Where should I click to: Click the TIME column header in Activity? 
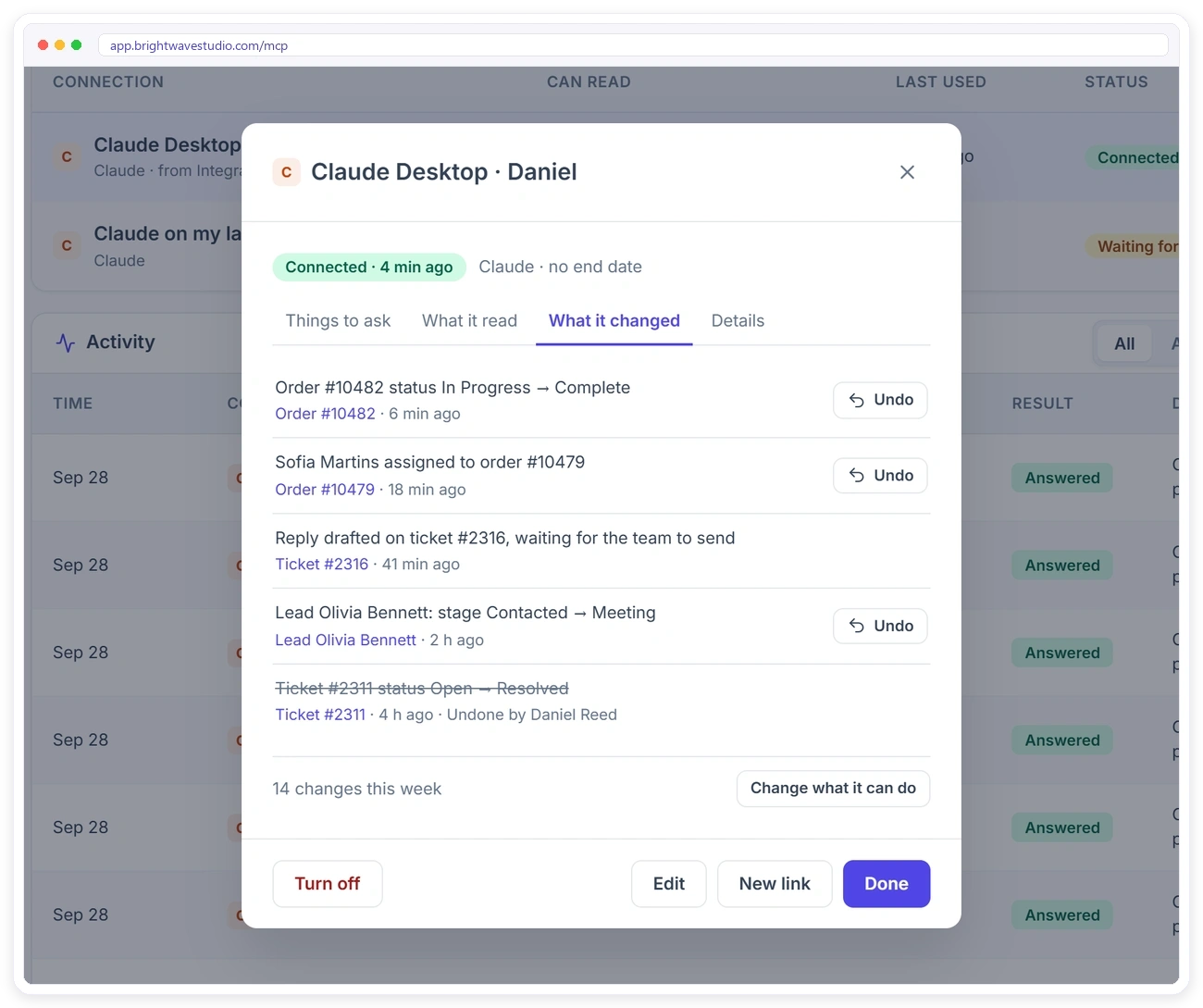pyautogui.click(x=72, y=404)
